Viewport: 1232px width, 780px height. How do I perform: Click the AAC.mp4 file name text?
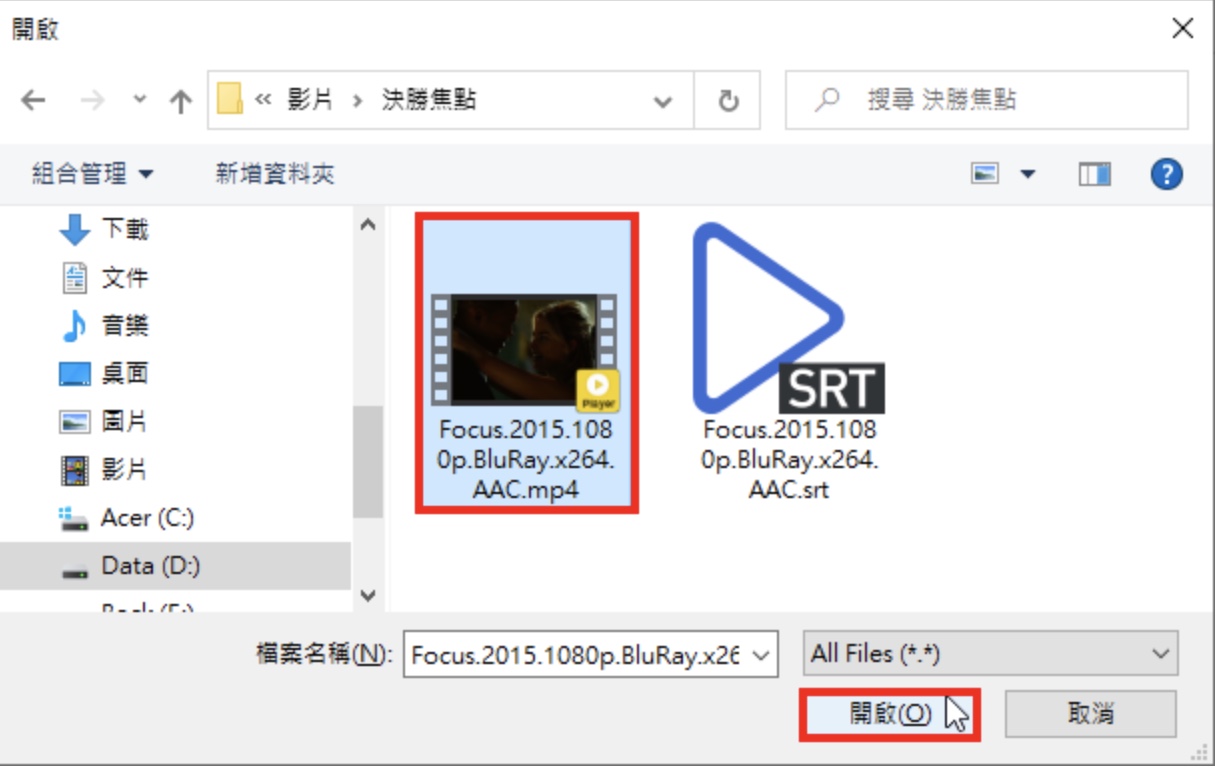click(525, 490)
